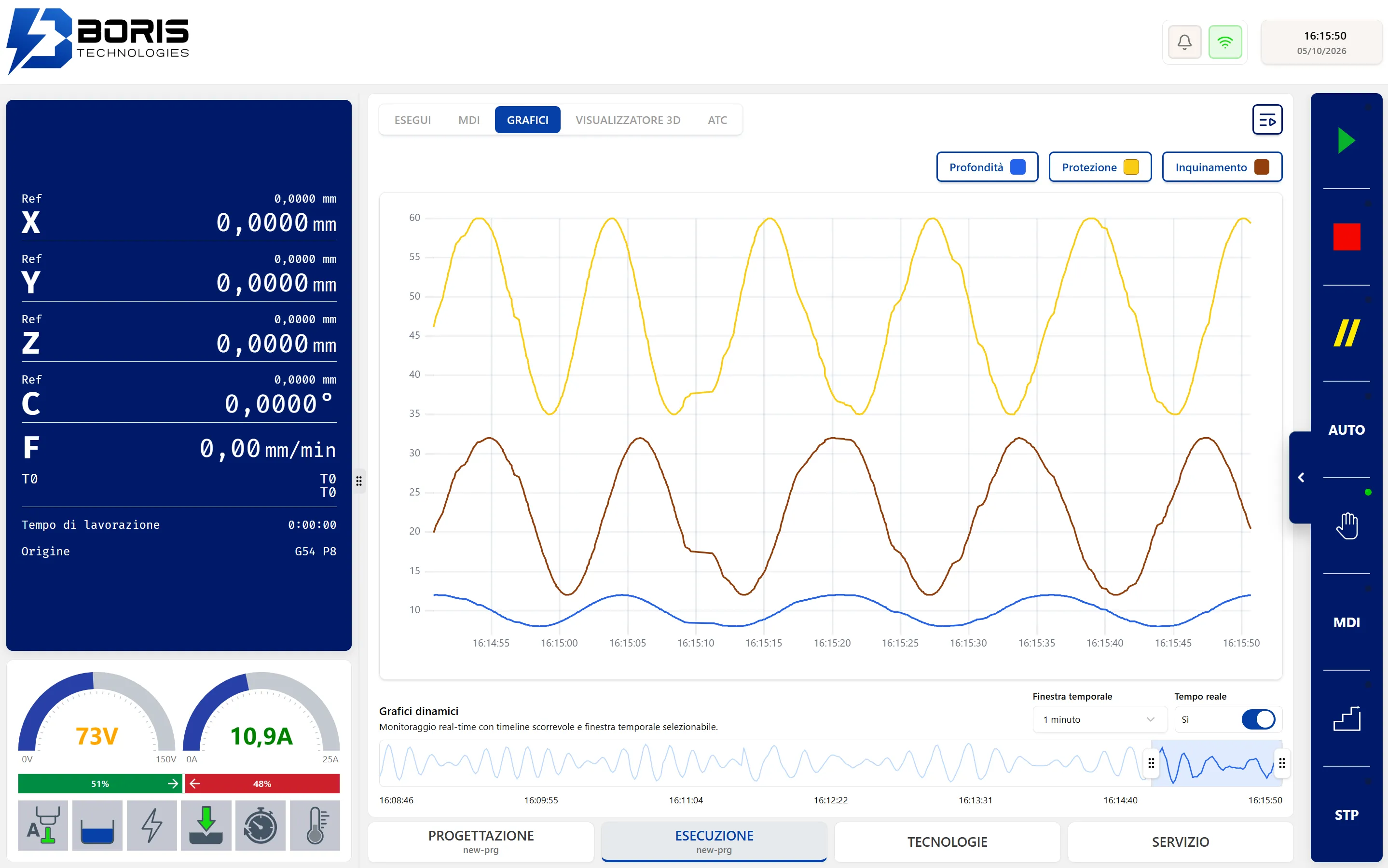Select the GRAFICI tab
This screenshot has height=868, width=1388.
527,120
